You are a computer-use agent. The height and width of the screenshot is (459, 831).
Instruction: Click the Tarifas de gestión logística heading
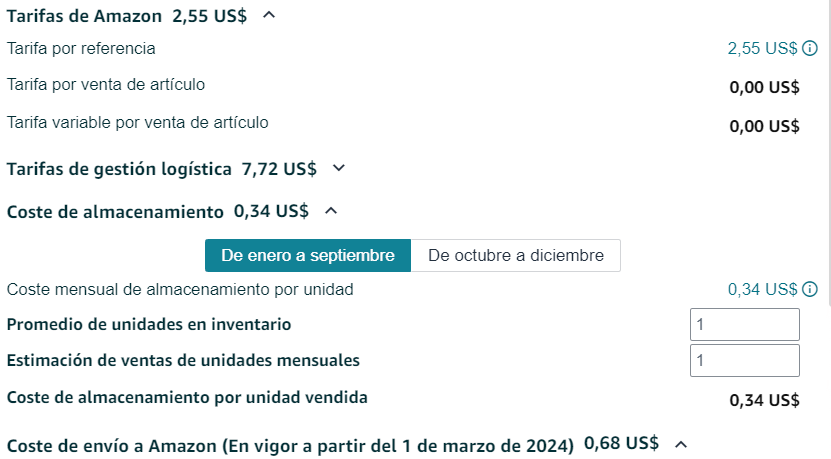coord(119,169)
